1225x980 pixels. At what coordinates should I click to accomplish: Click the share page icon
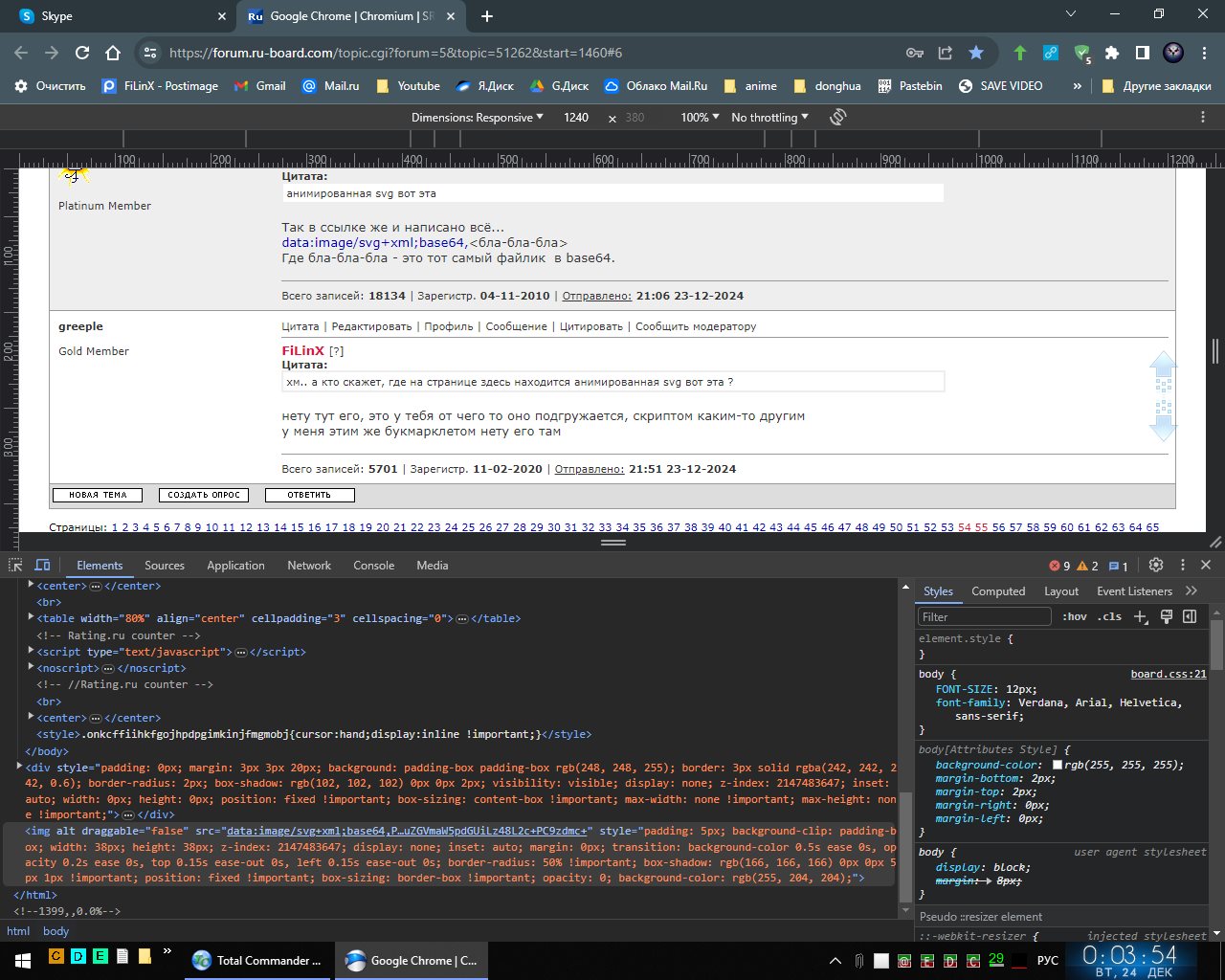point(946,53)
